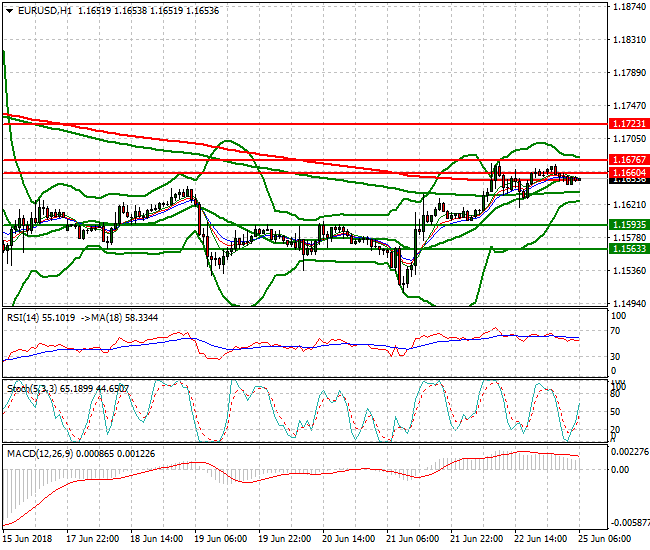This screenshot has width=650, height=550.
Task: Click the 1.15360 price scale value
Action: click(x=629, y=271)
